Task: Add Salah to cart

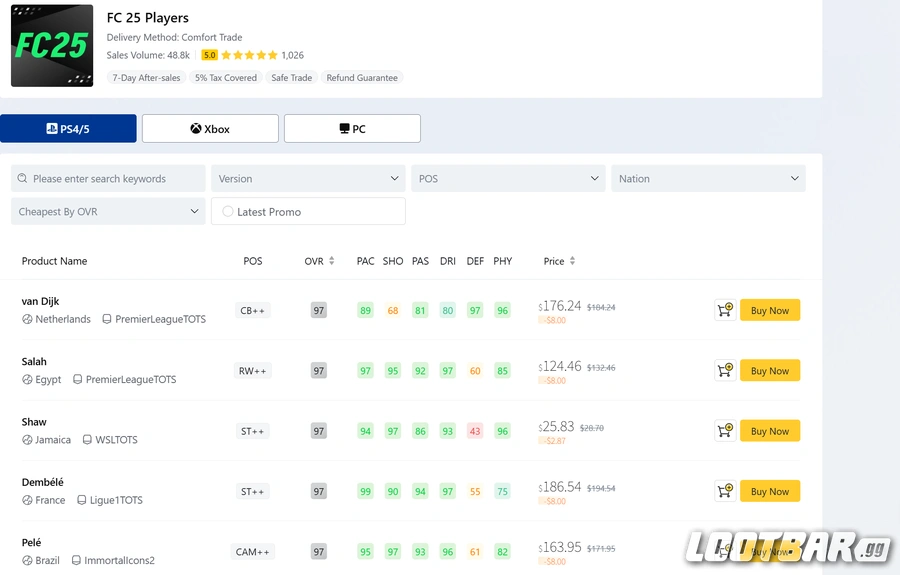Action: 725,371
